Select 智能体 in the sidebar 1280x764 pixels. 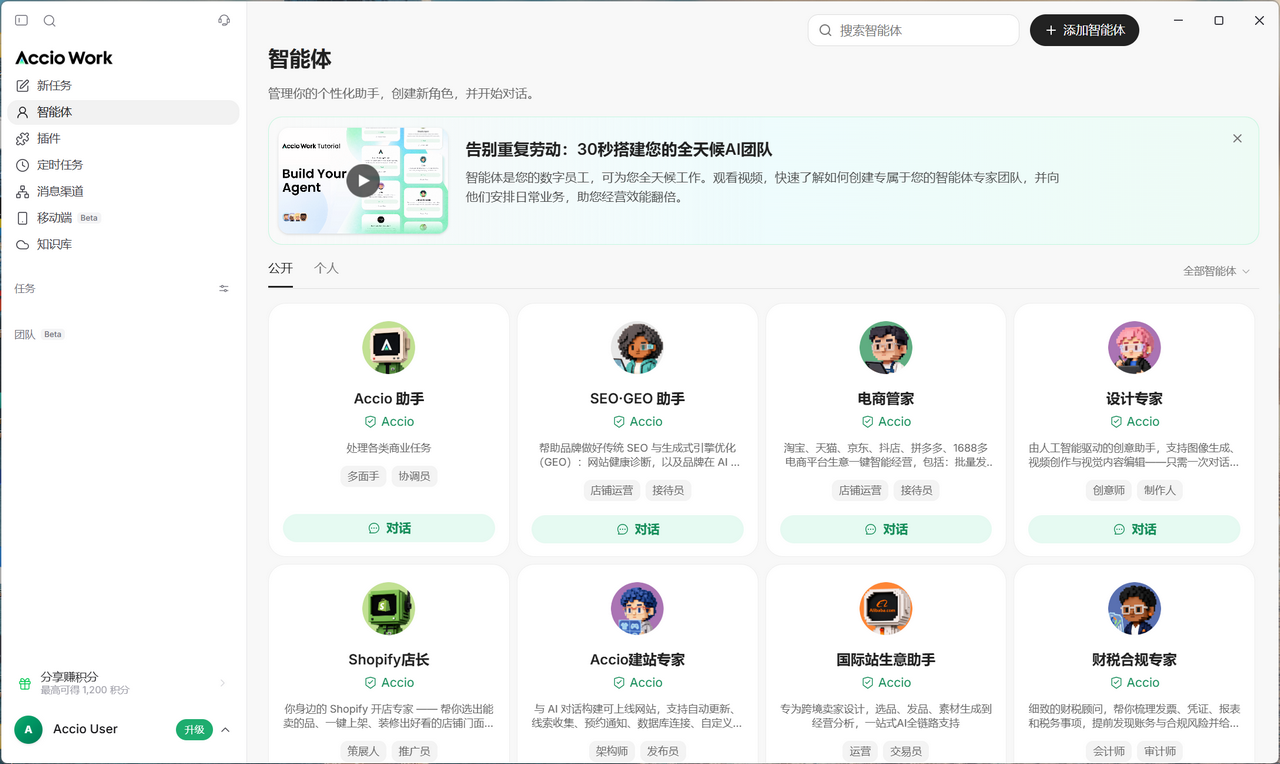click(x=124, y=112)
